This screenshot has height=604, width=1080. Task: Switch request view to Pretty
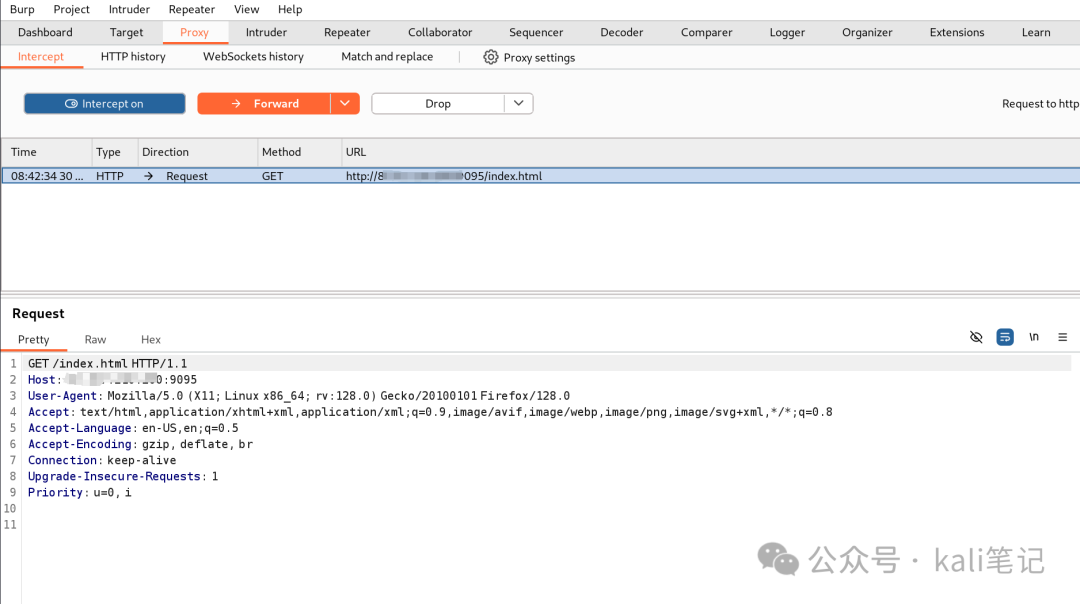(x=34, y=340)
